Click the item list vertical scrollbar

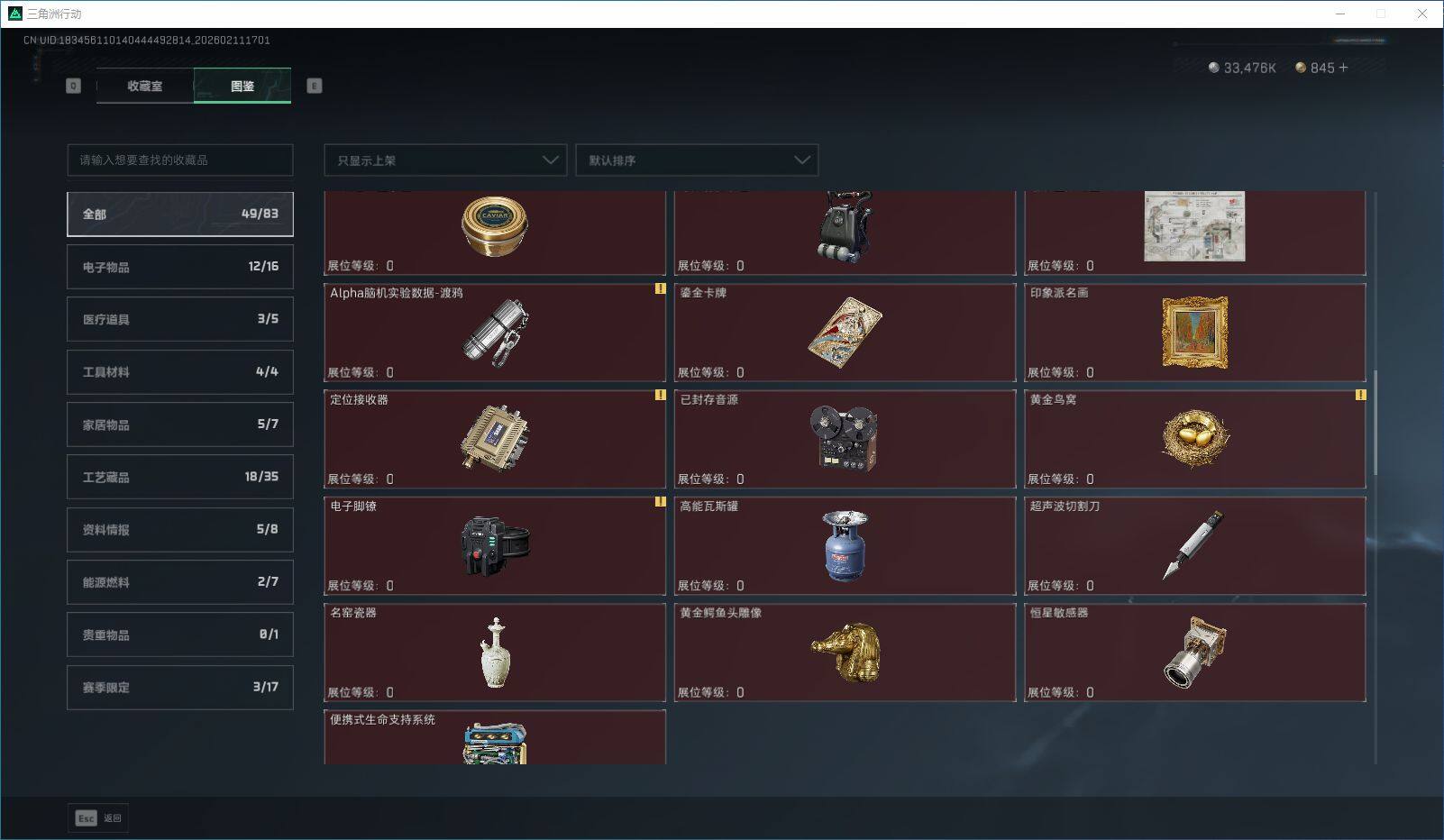coord(1375,422)
